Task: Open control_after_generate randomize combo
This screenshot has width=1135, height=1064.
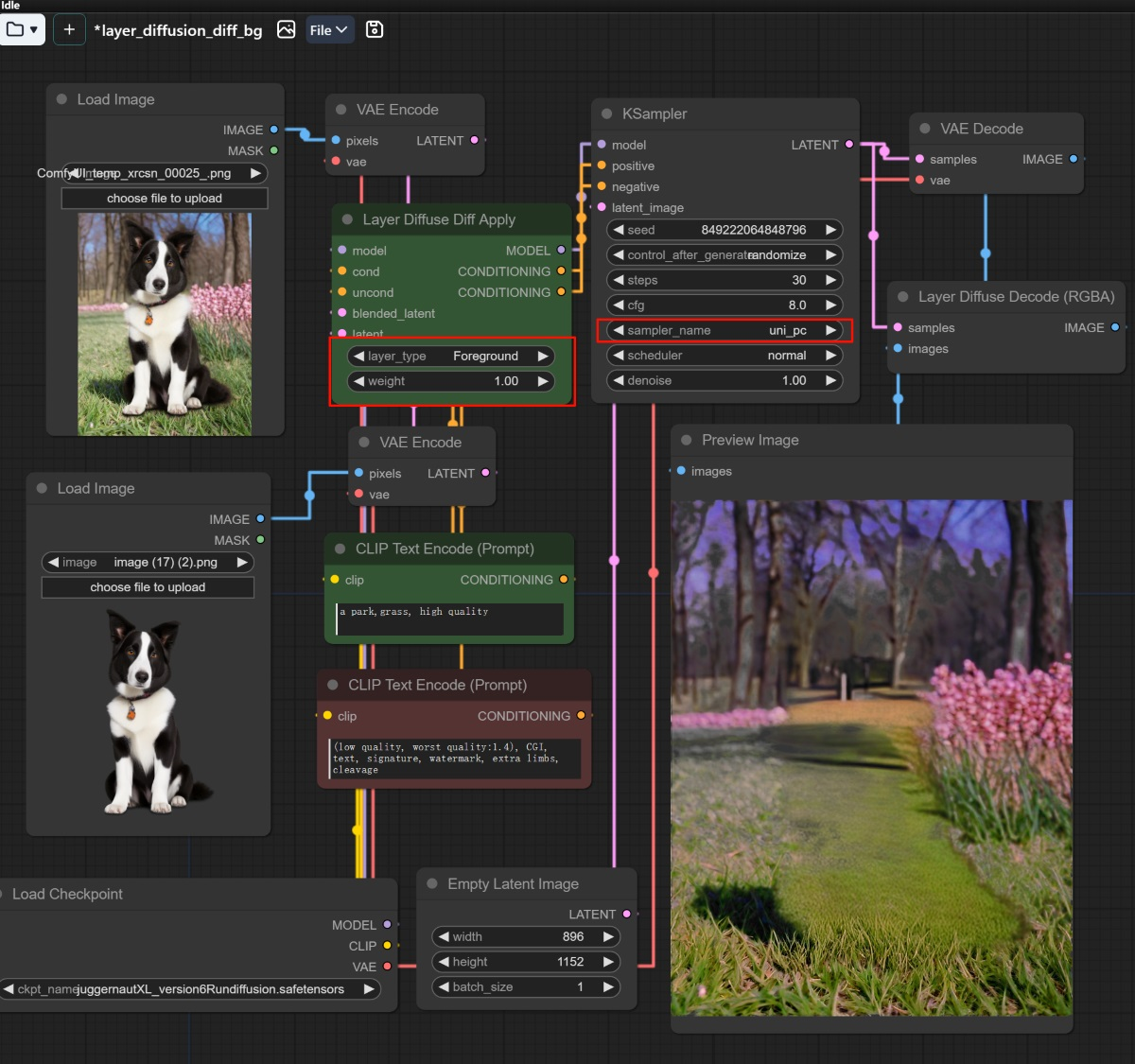Action: click(724, 255)
